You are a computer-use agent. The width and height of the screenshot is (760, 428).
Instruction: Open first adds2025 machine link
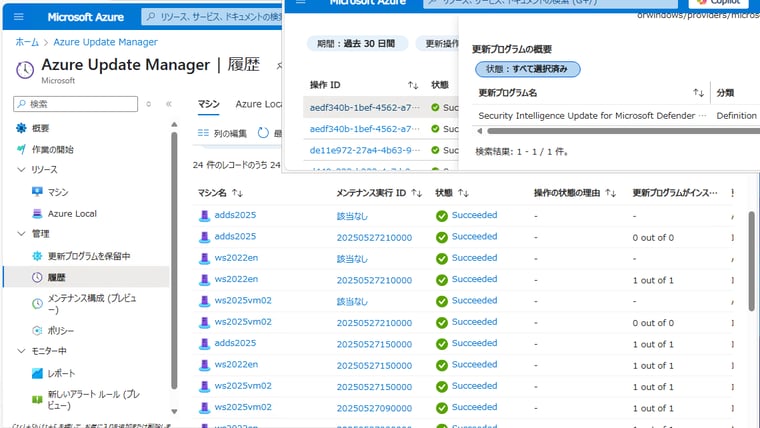(x=235, y=215)
